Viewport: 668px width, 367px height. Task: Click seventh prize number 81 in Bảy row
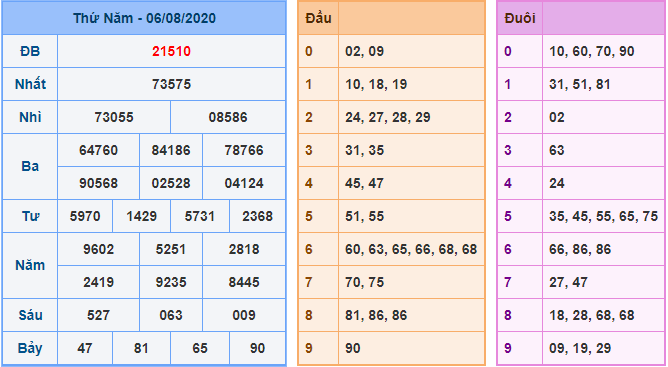[x=141, y=348]
